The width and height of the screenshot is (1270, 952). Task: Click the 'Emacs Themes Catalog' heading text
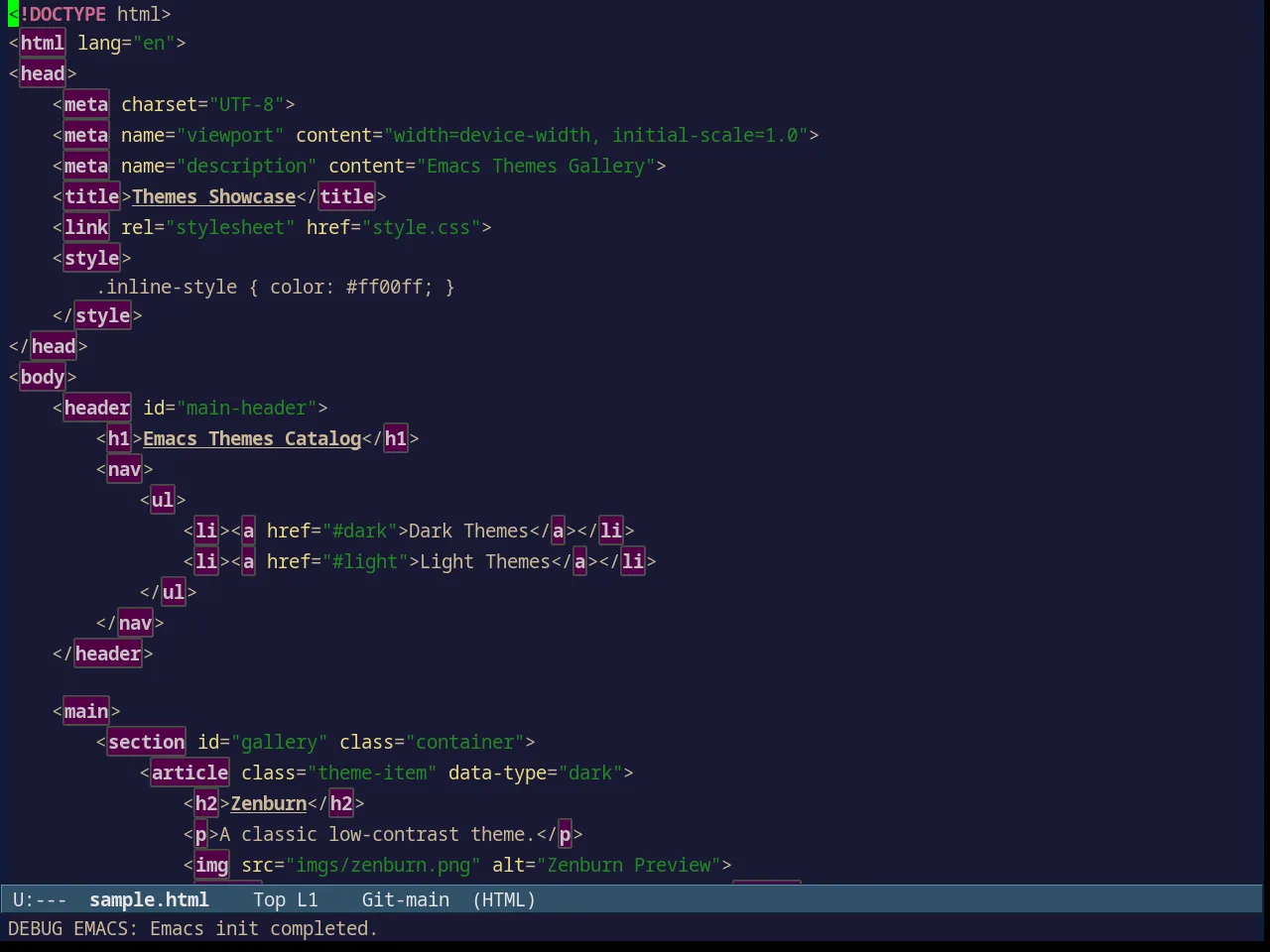[x=252, y=438]
